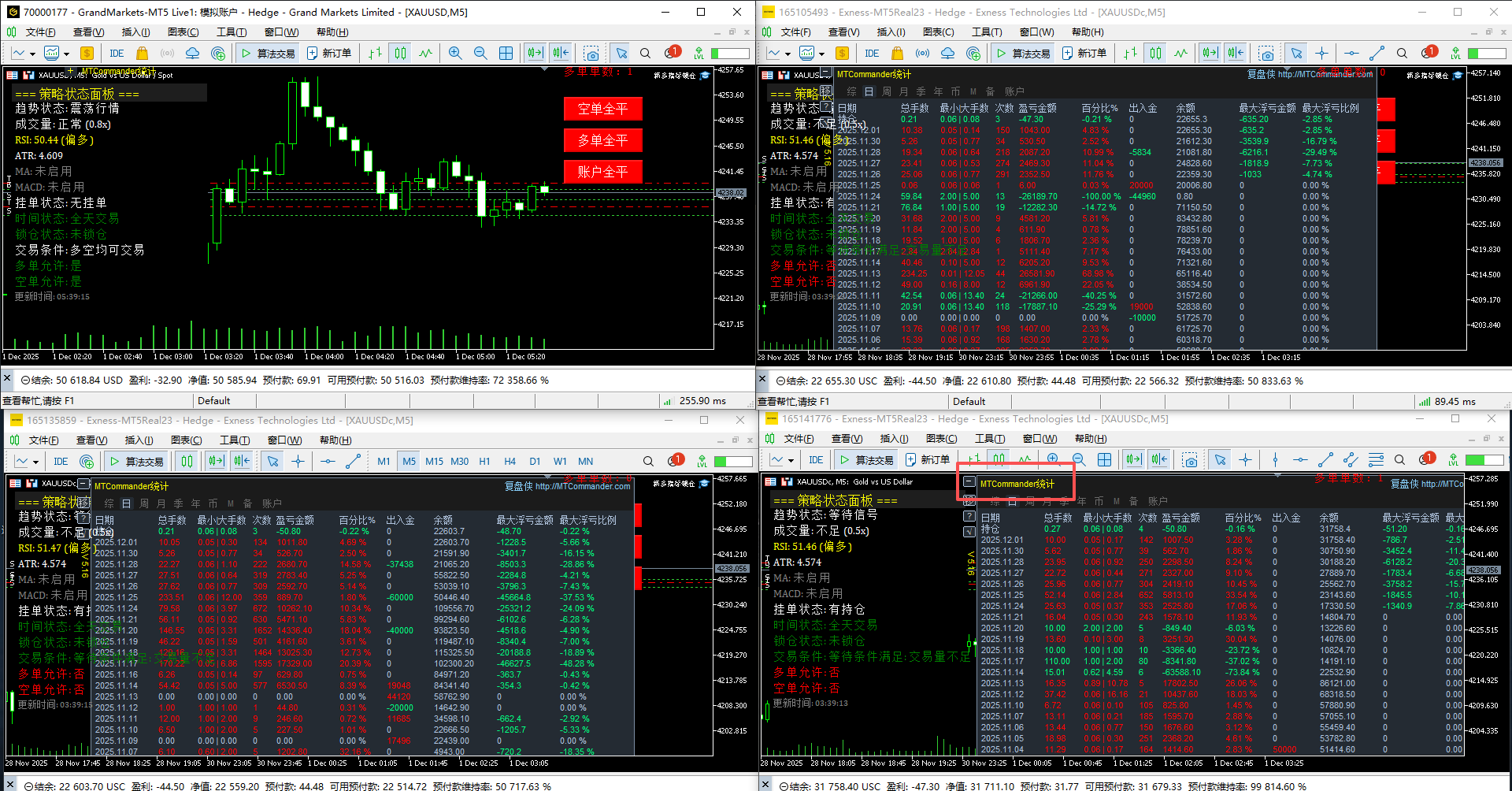The image size is (1512, 791).
Task: Open 插入(I) menu in Exness 165105493 window
Action: click(x=891, y=32)
